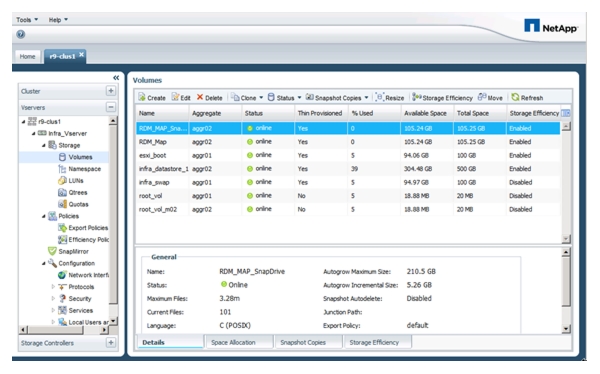Sort by the Available Space column header
The image size is (600, 374).
427,113
